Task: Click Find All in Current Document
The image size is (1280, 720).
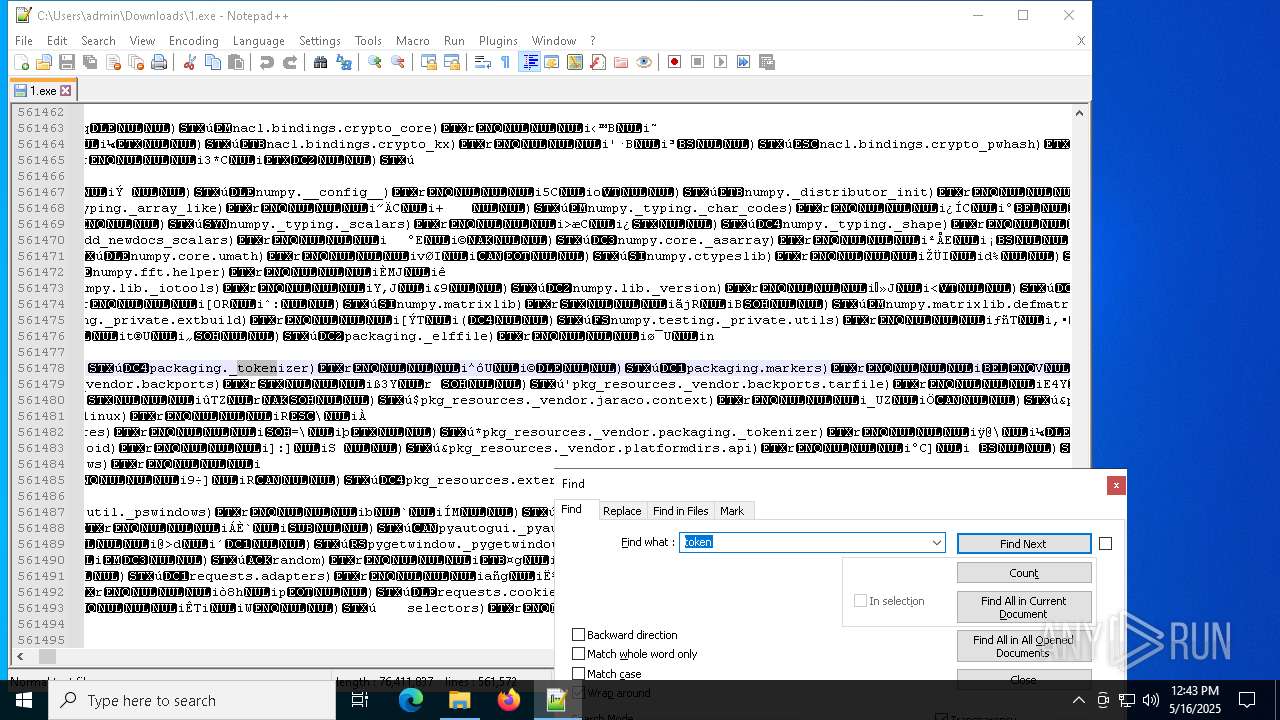Action: coord(1023,607)
